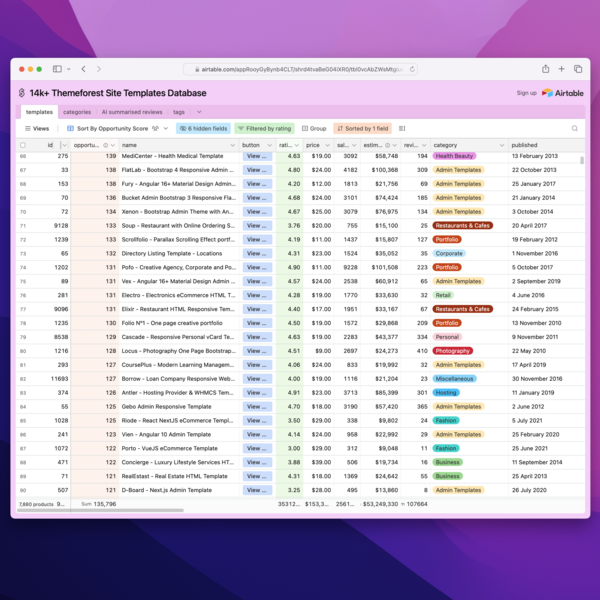The width and height of the screenshot is (600, 600).
Task: Go forward with browser forward arrow
Action: point(99,69)
